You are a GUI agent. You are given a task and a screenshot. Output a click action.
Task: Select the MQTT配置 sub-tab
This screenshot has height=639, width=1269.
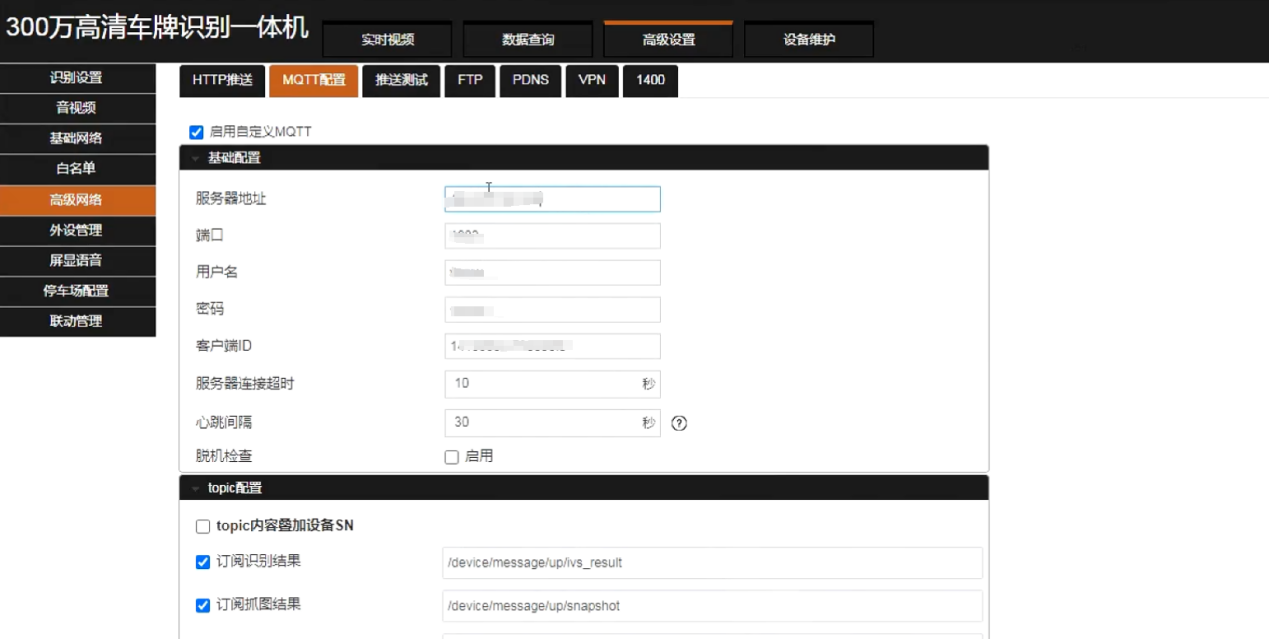pyautogui.click(x=314, y=81)
